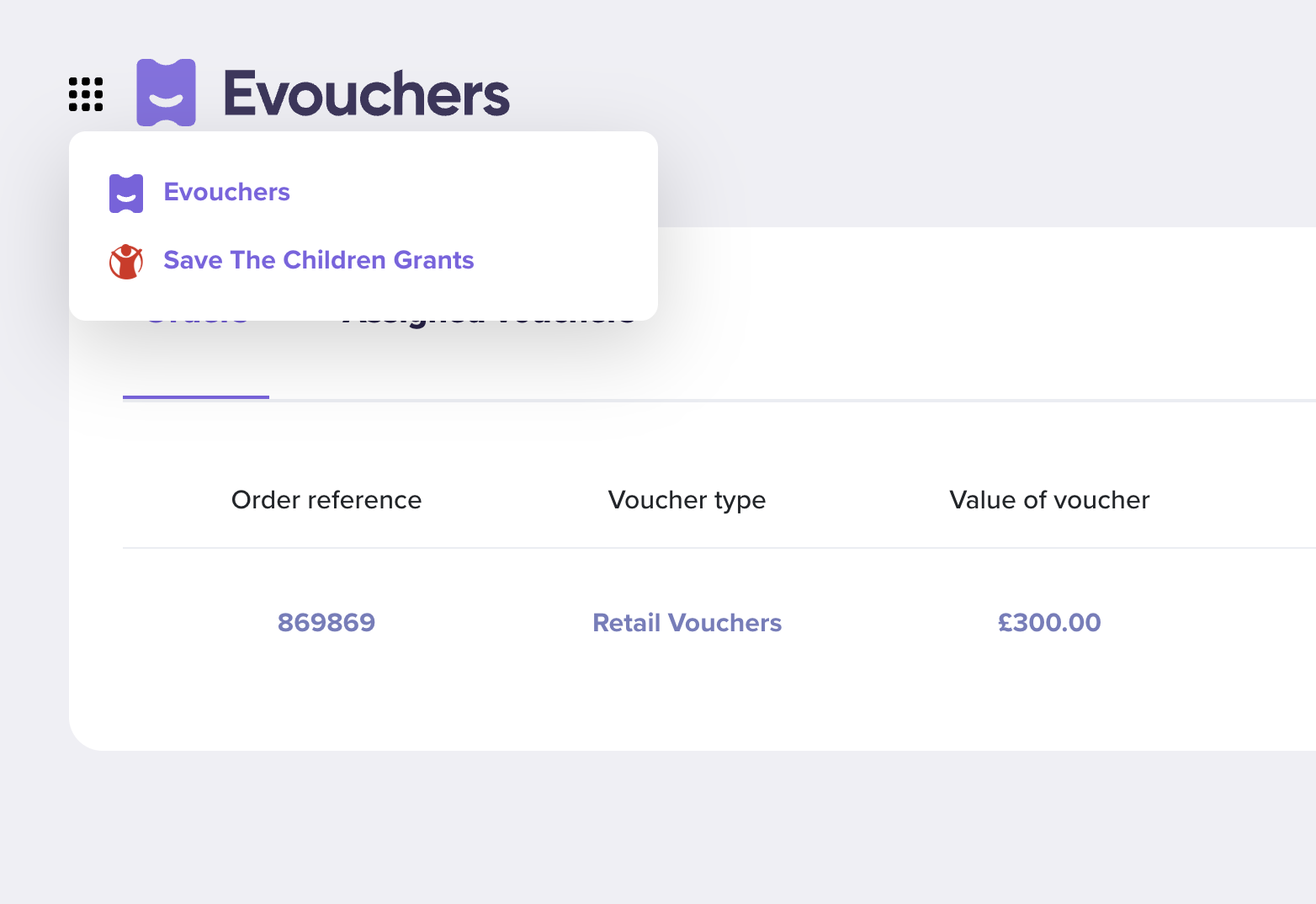
Task: Click the purple active tab underline indicator
Action: [196, 397]
